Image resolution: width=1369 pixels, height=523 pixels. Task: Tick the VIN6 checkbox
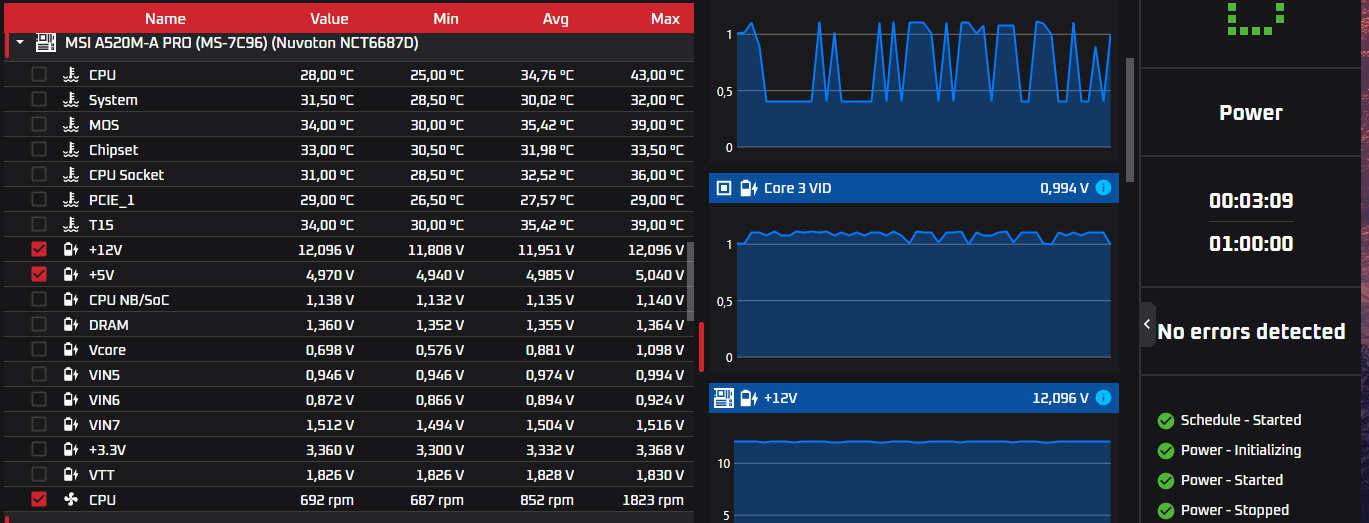(x=39, y=399)
